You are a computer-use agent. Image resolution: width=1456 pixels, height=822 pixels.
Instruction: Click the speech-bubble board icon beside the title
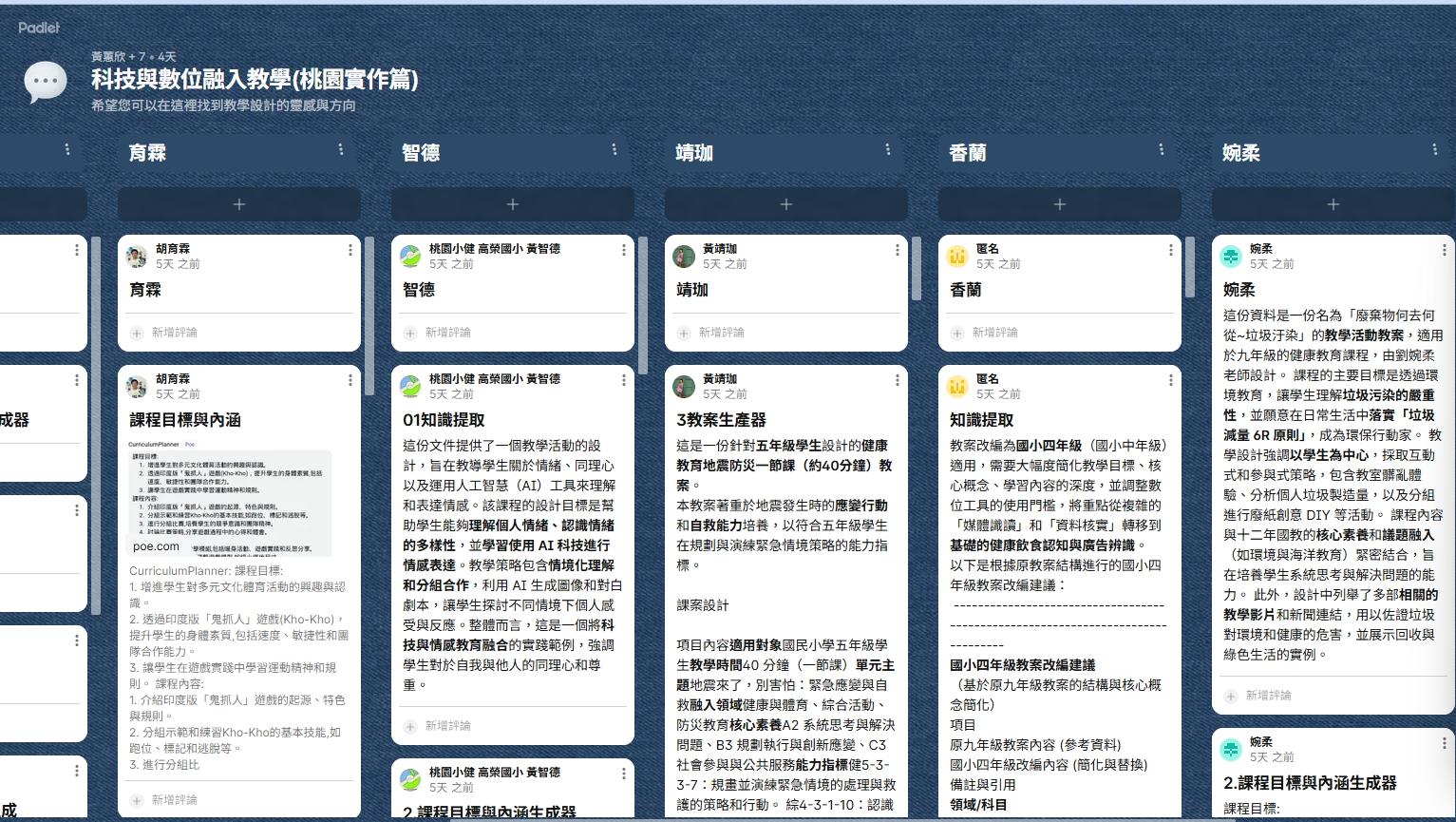point(45,81)
